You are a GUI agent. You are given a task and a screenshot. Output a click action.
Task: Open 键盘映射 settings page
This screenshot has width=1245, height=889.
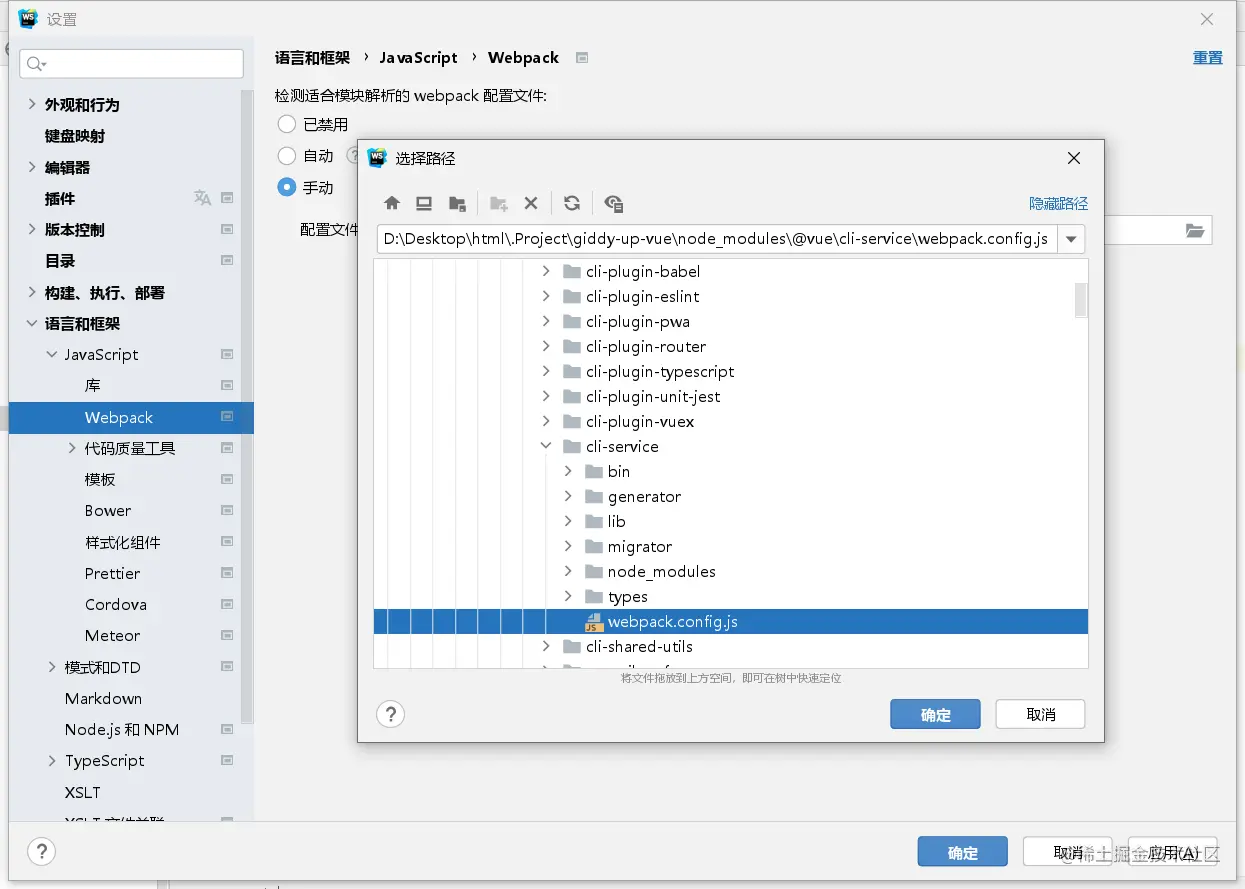coord(75,136)
